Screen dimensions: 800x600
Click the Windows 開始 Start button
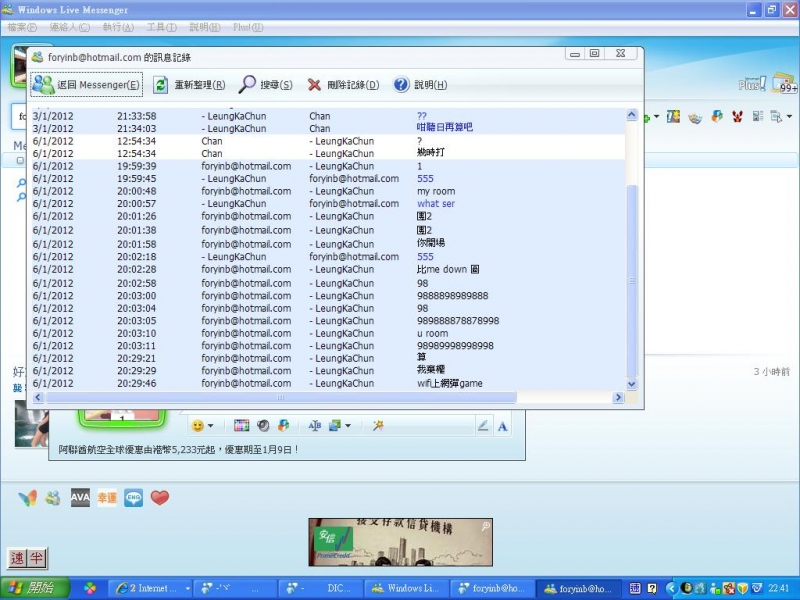[x=34, y=589]
